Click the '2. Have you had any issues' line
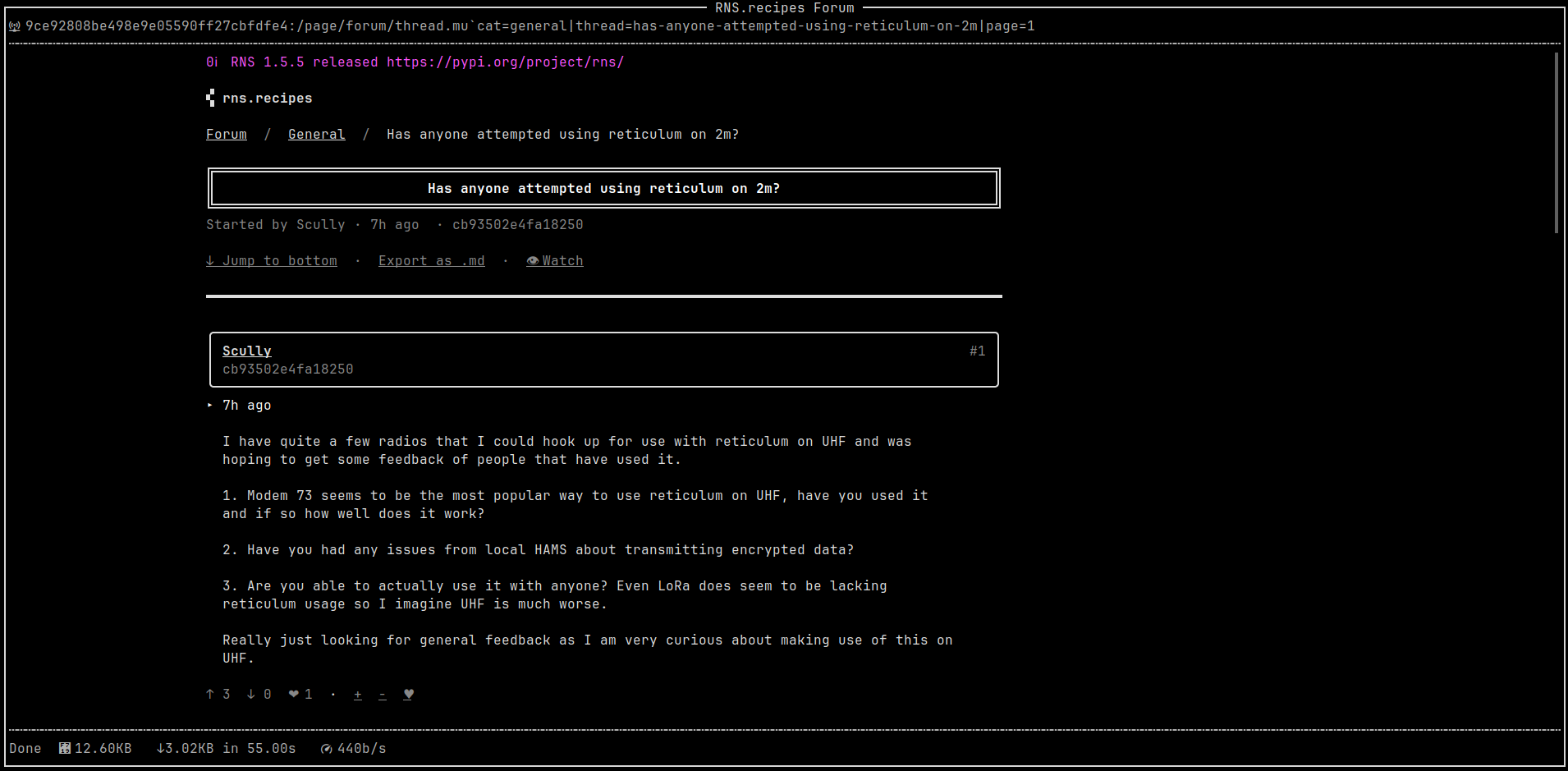Screen dimensions: 1568x771 point(539,550)
